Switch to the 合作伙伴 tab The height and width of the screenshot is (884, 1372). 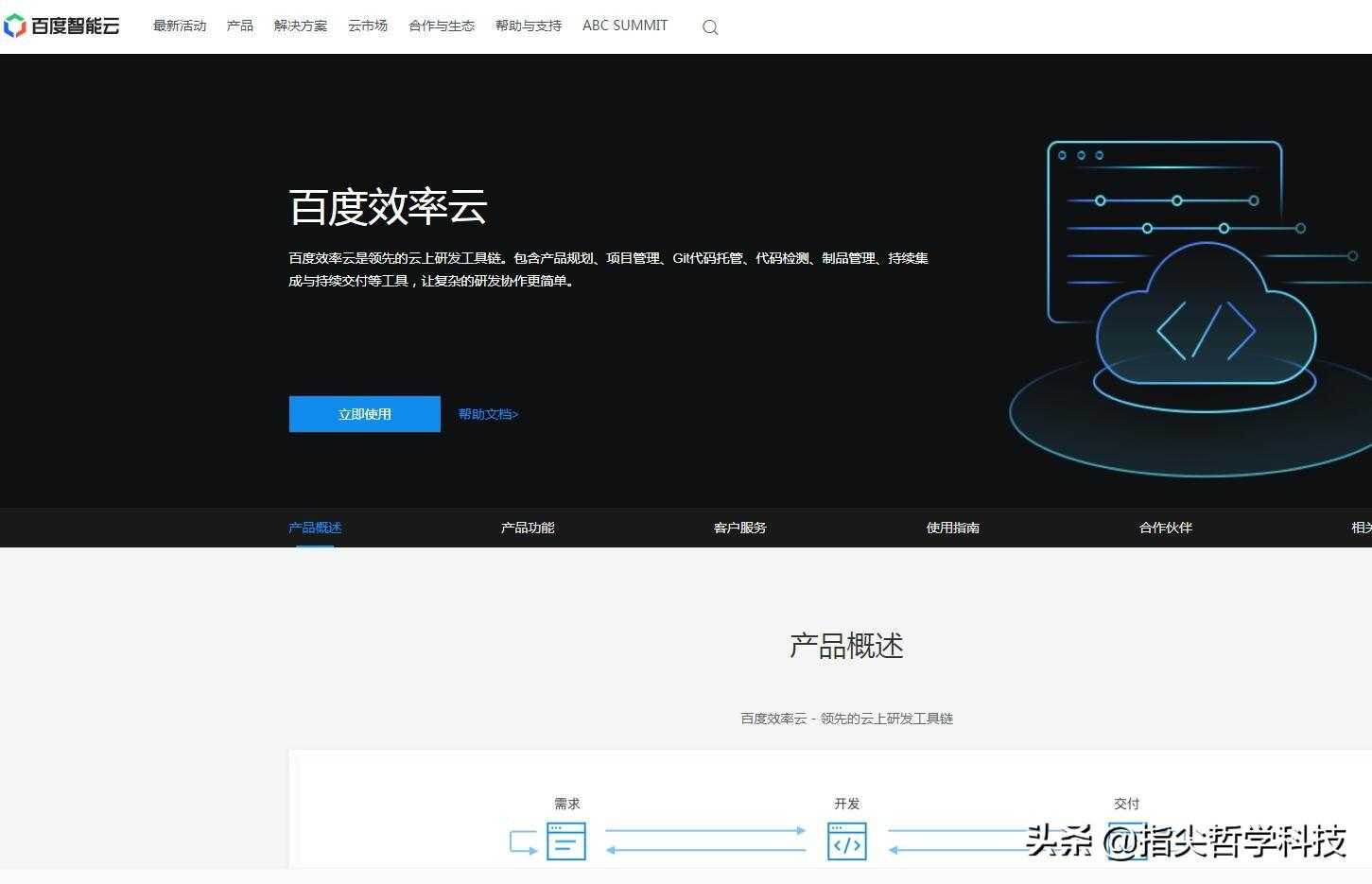1166,528
